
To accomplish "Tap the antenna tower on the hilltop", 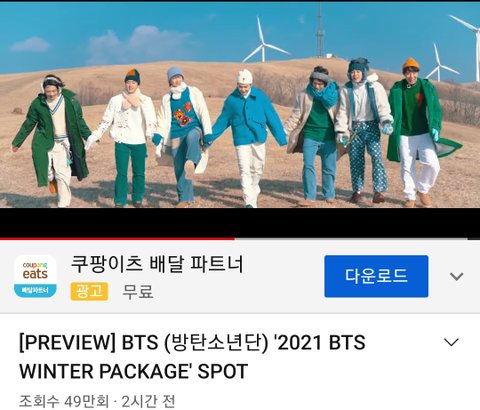I will 320,30.
